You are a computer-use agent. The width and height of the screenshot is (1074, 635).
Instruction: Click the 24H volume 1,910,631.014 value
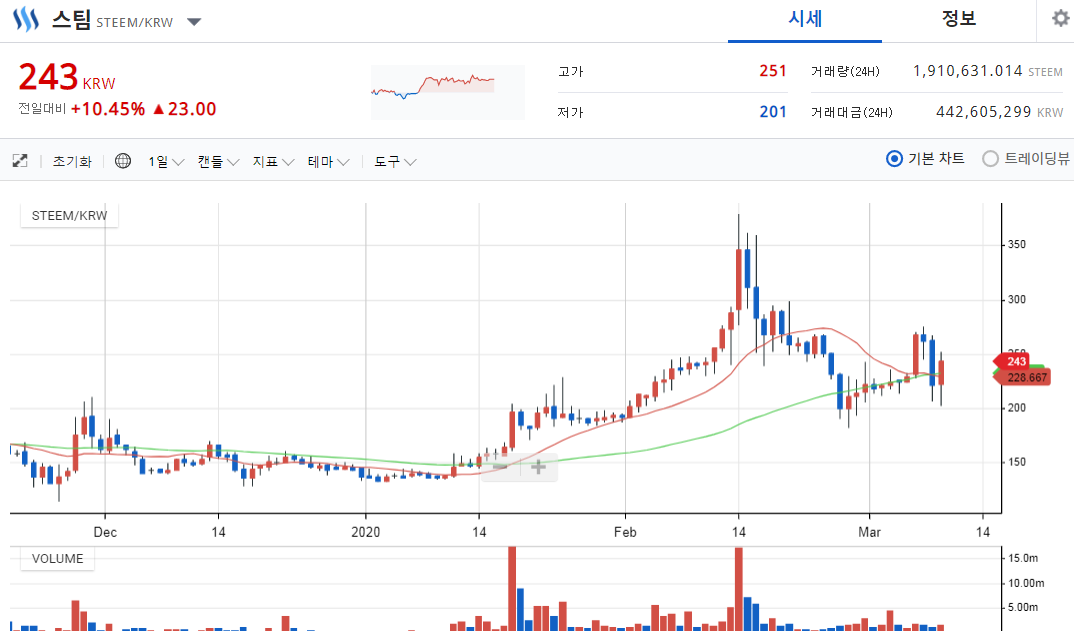(967, 71)
